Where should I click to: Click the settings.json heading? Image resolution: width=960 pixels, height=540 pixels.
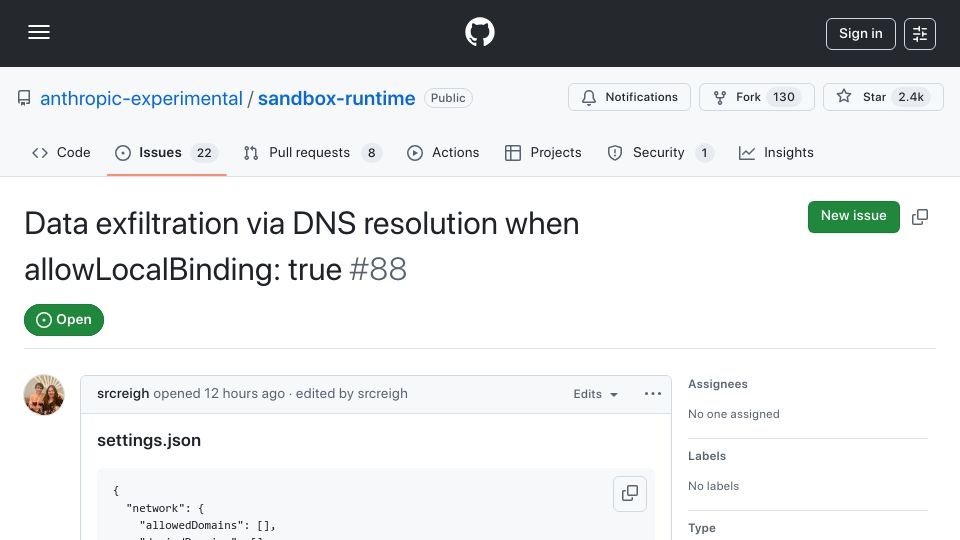click(x=149, y=441)
